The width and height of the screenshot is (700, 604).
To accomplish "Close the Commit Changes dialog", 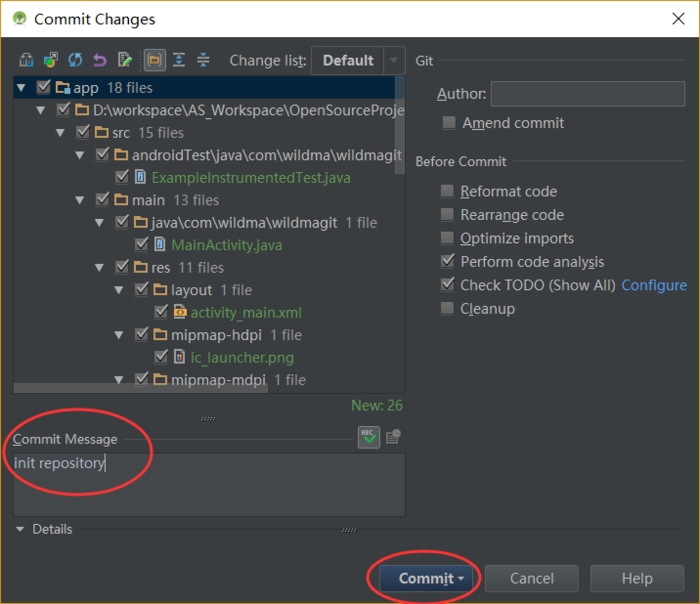I will click(x=678, y=19).
